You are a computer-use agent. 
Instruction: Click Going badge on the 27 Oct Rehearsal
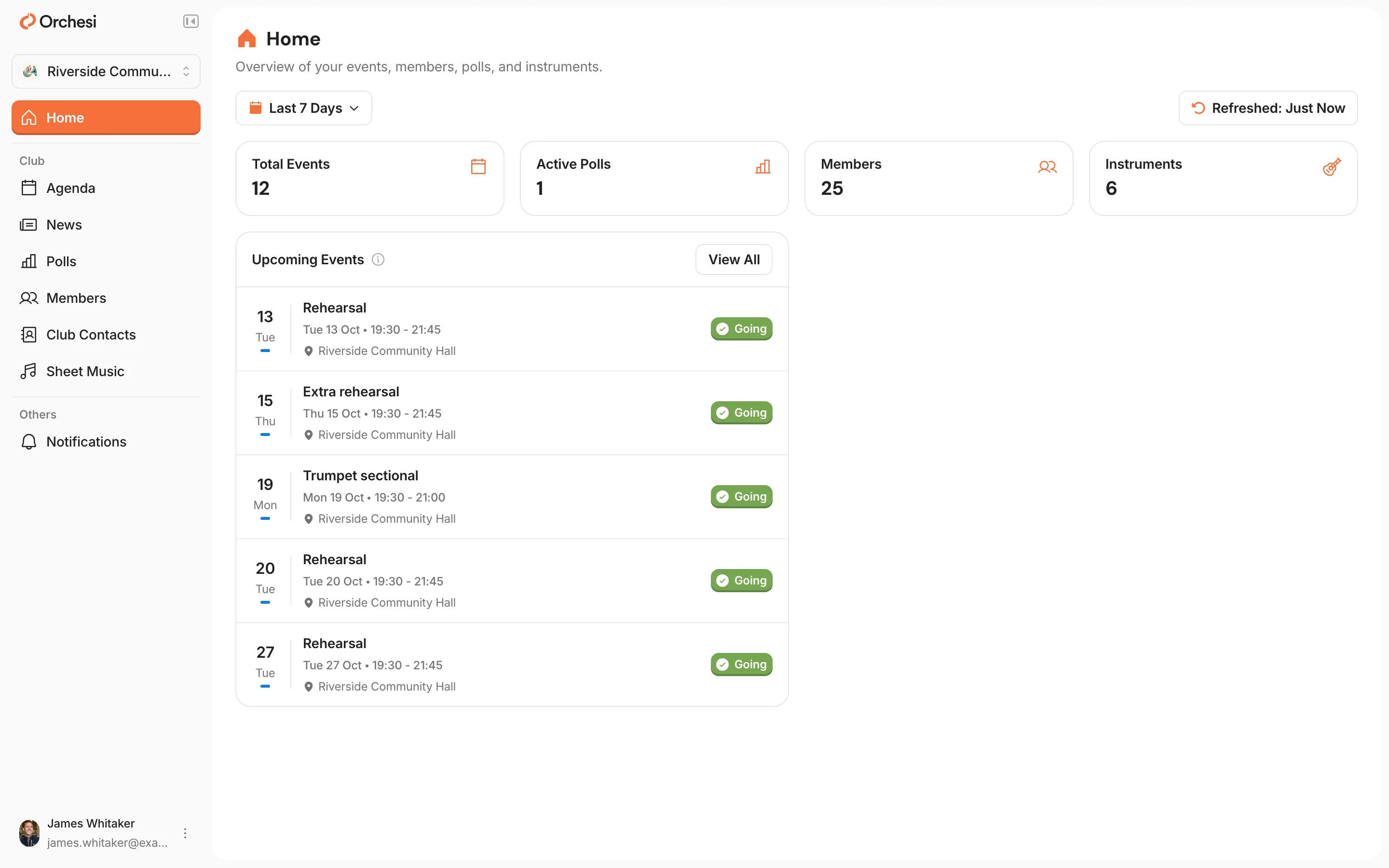741,664
